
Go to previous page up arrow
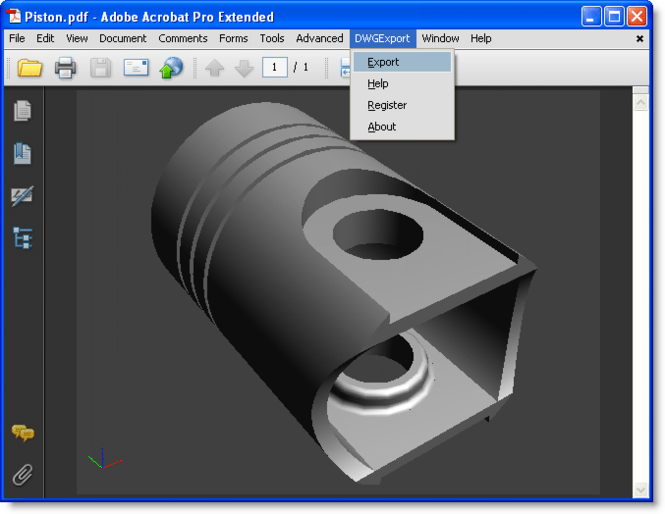click(x=215, y=68)
